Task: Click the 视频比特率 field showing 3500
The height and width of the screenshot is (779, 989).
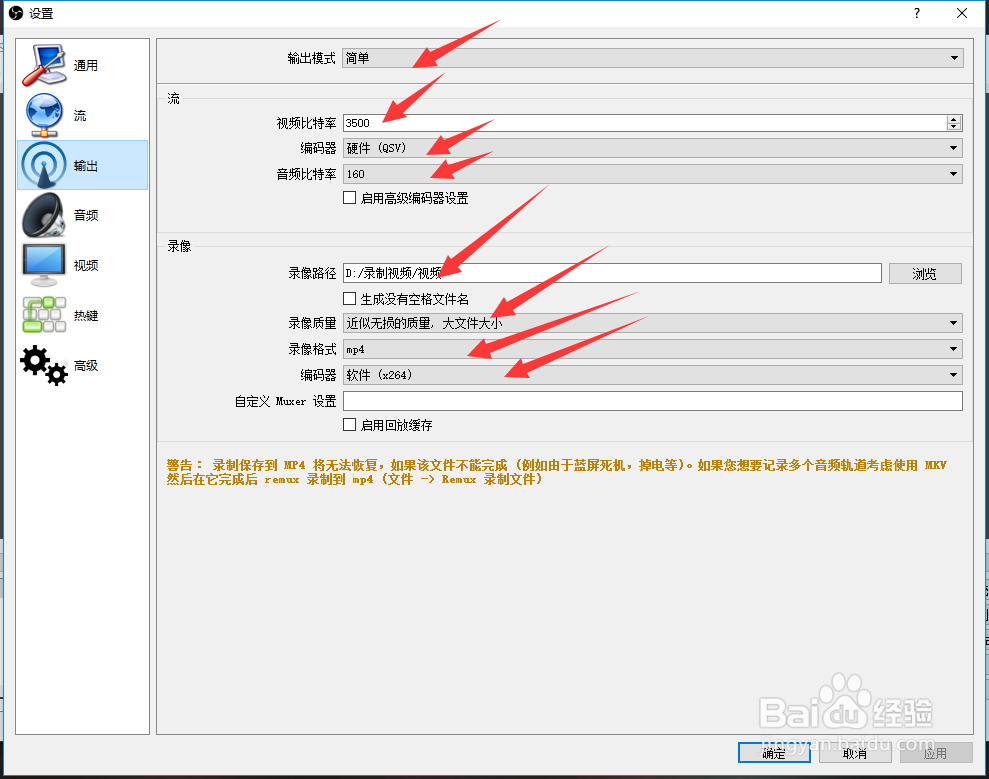Action: [645, 123]
